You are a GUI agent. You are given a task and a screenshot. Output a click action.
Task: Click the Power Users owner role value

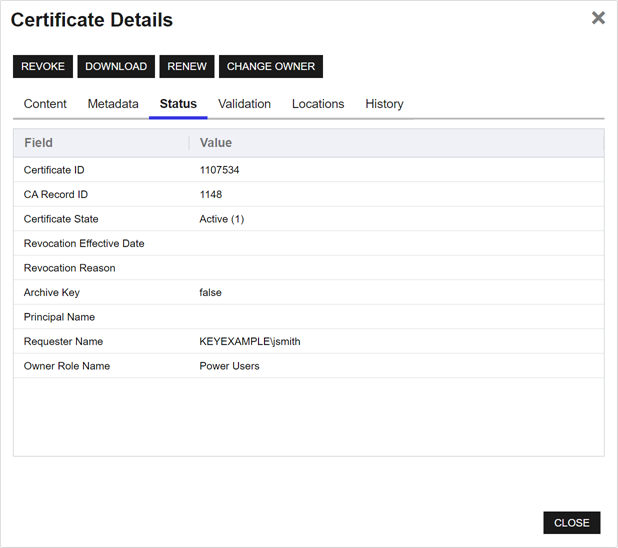coord(230,366)
